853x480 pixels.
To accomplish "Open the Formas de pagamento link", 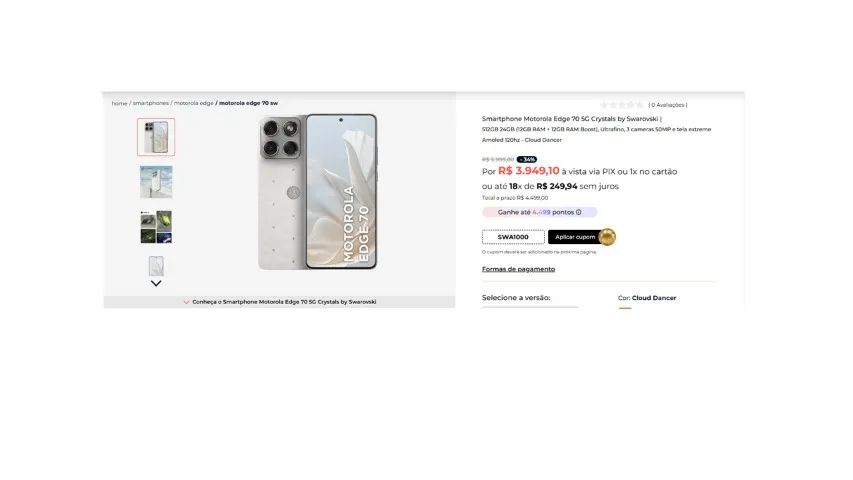I will [518, 269].
